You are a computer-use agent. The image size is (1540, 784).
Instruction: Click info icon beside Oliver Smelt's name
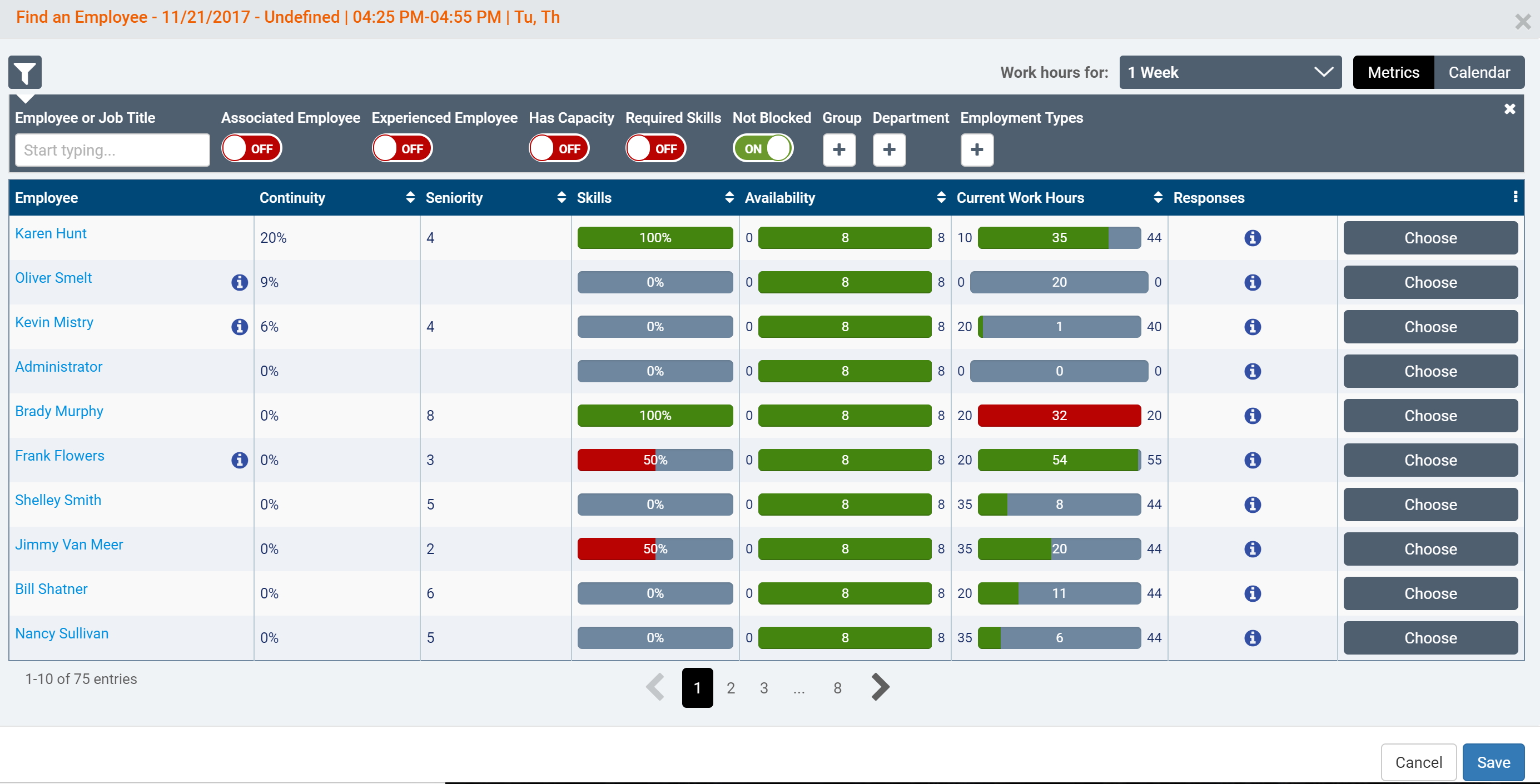(239, 282)
